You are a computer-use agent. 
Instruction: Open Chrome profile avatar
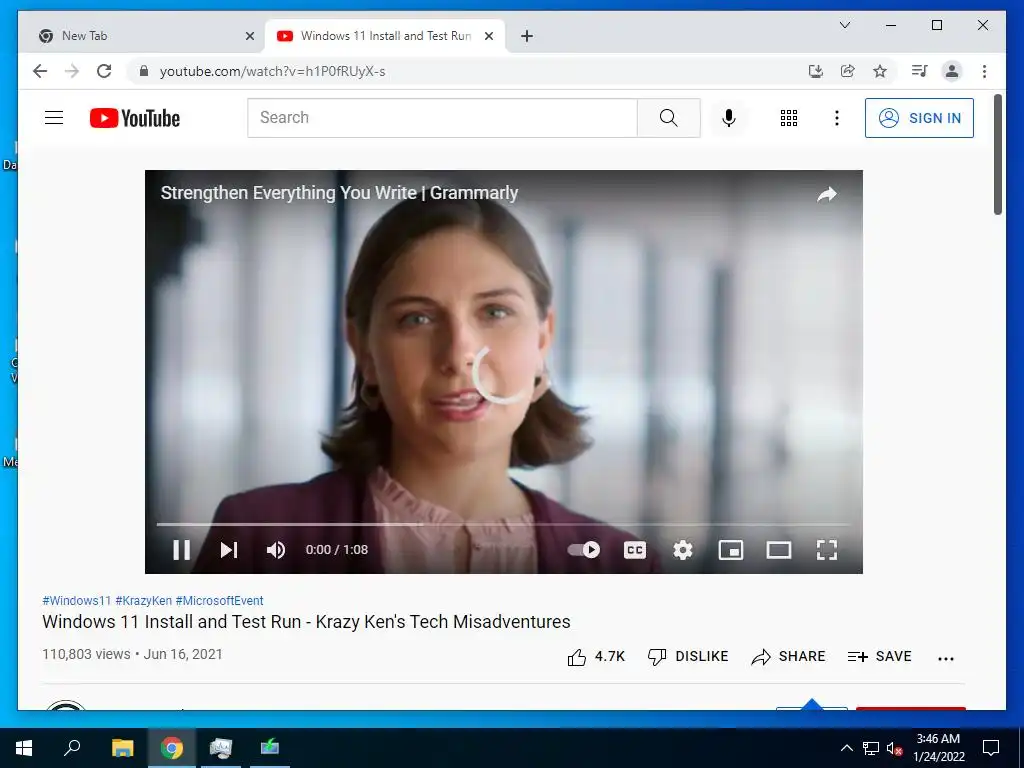(x=952, y=71)
